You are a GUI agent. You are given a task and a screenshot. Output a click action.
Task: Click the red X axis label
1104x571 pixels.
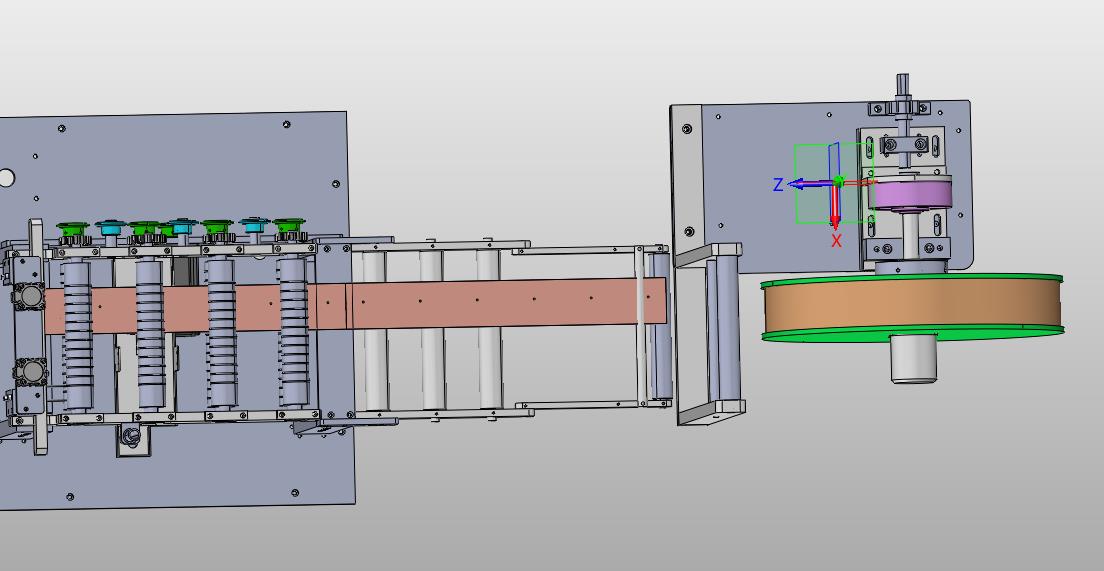836,241
